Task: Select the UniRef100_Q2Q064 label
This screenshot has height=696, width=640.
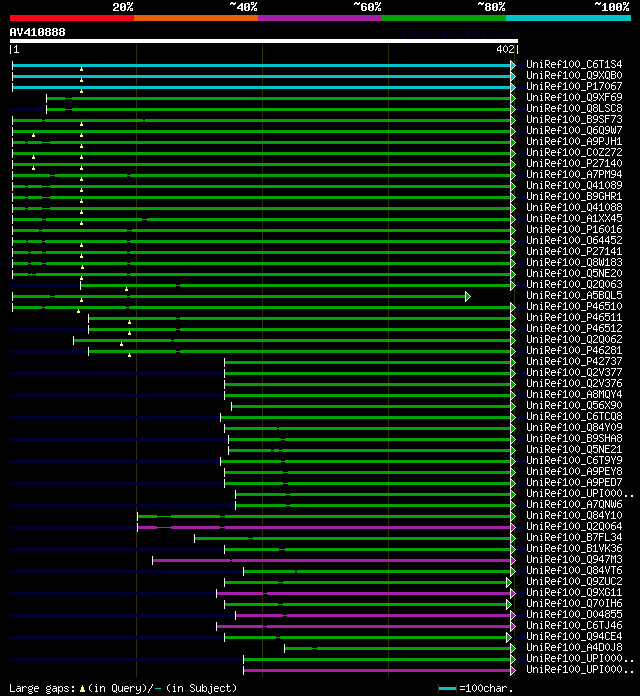Action: pyautogui.click(x=574, y=527)
